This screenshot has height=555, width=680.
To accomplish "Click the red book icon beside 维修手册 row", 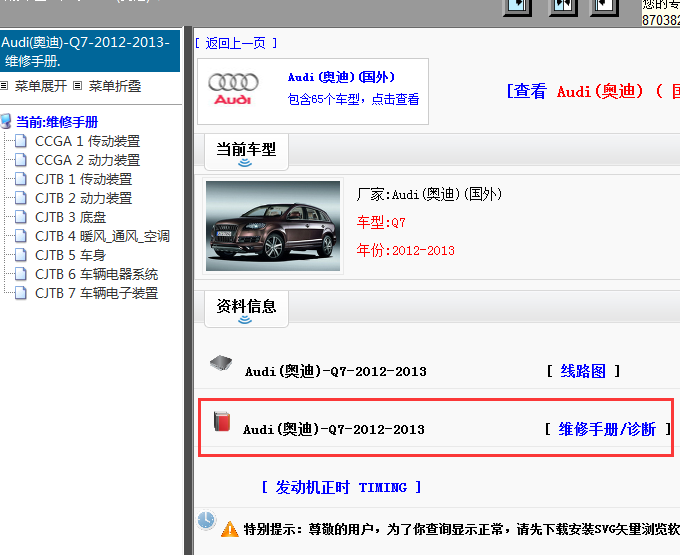I will click(x=222, y=421).
